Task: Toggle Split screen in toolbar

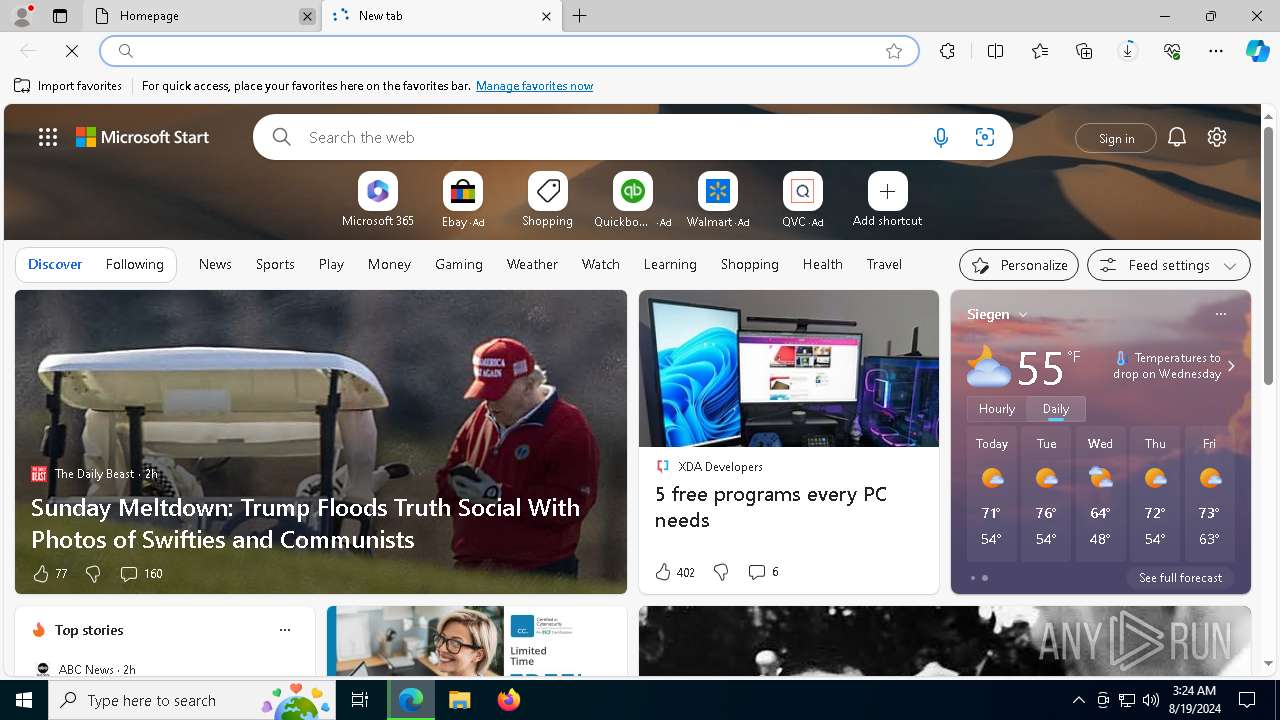Action: 995,51
